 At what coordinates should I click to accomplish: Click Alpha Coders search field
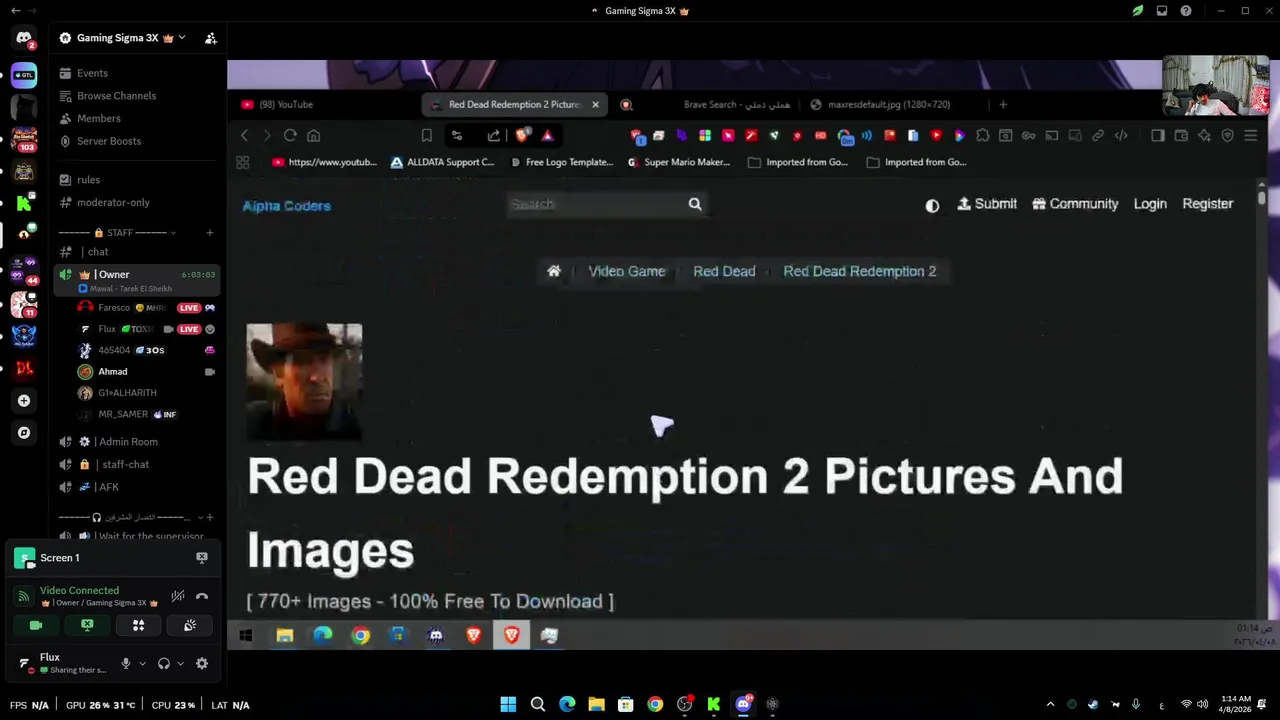pos(595,204)
